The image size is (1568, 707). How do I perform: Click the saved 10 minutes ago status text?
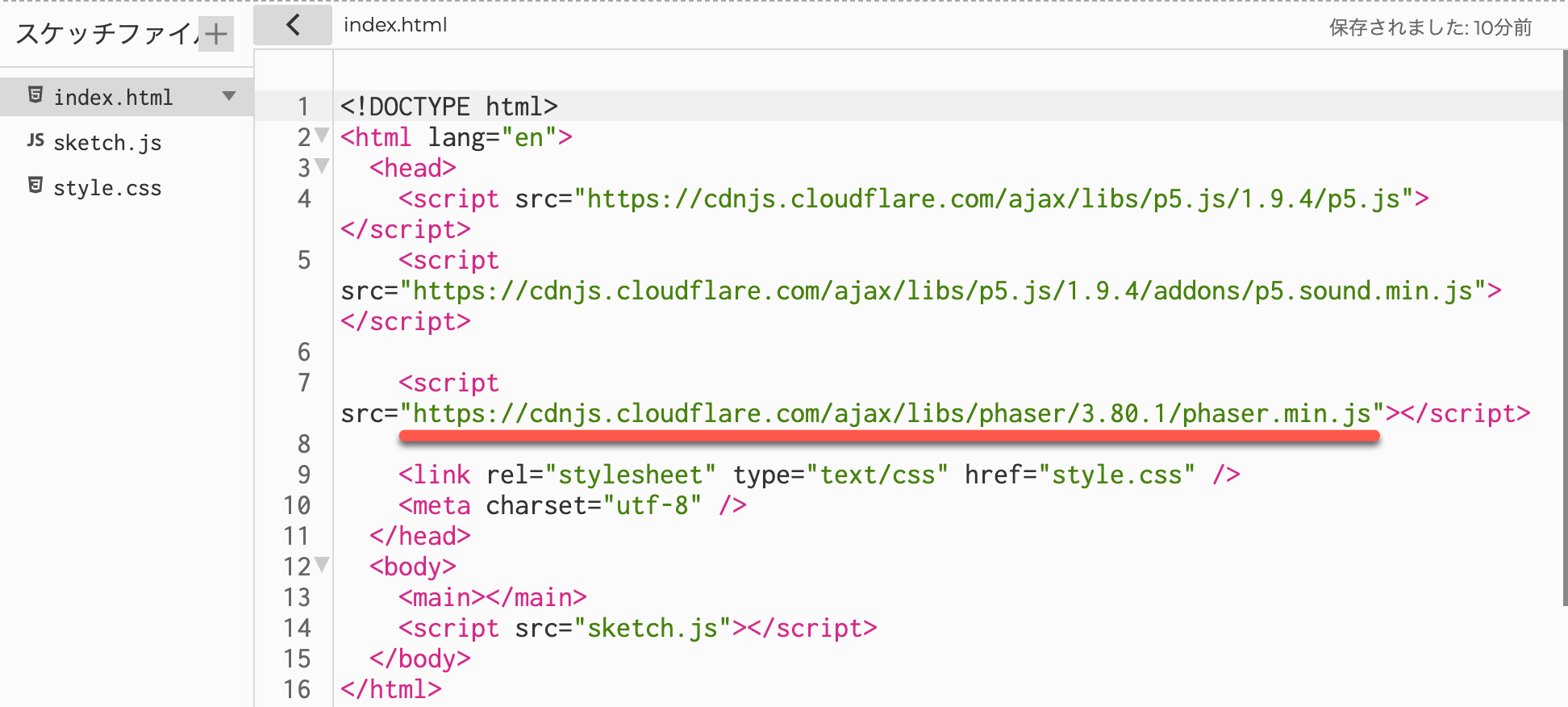1430,27
